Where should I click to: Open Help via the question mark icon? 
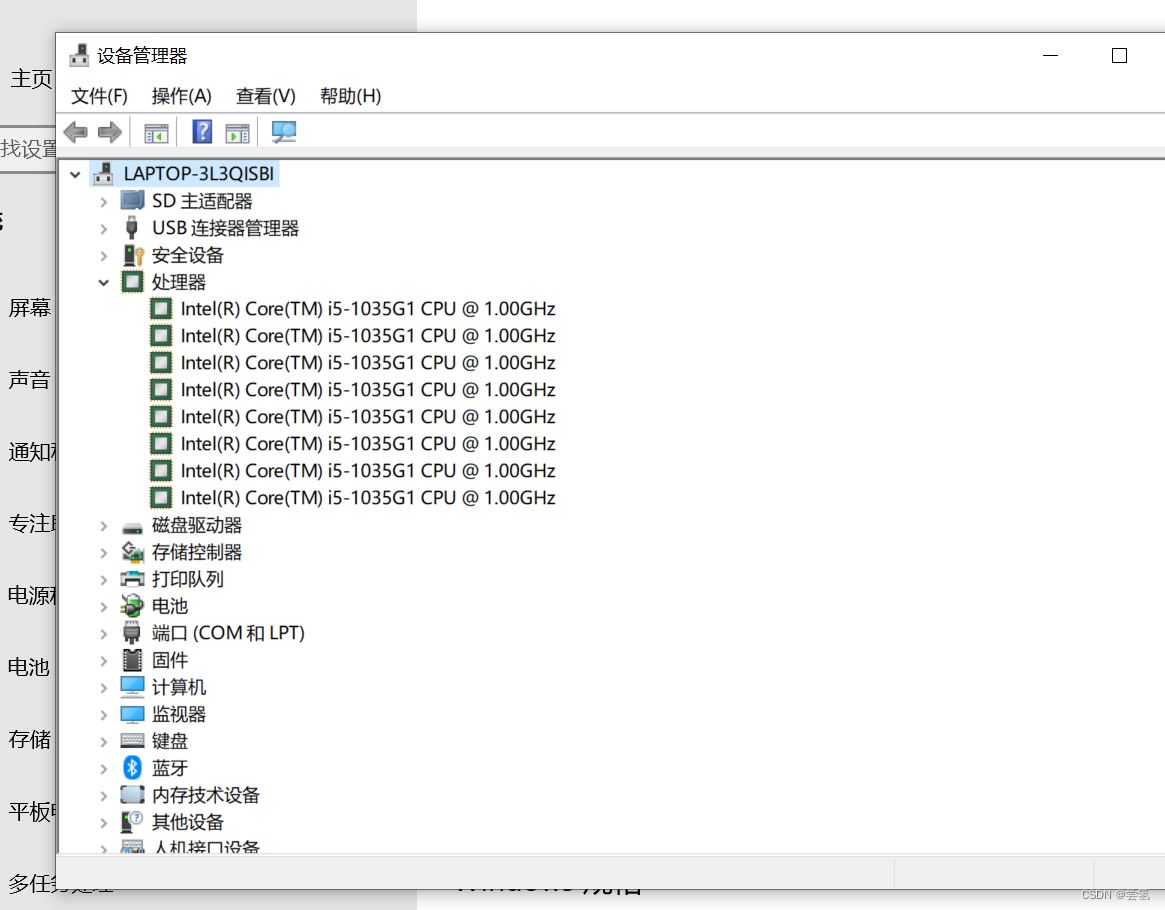(x=201, y=131)
